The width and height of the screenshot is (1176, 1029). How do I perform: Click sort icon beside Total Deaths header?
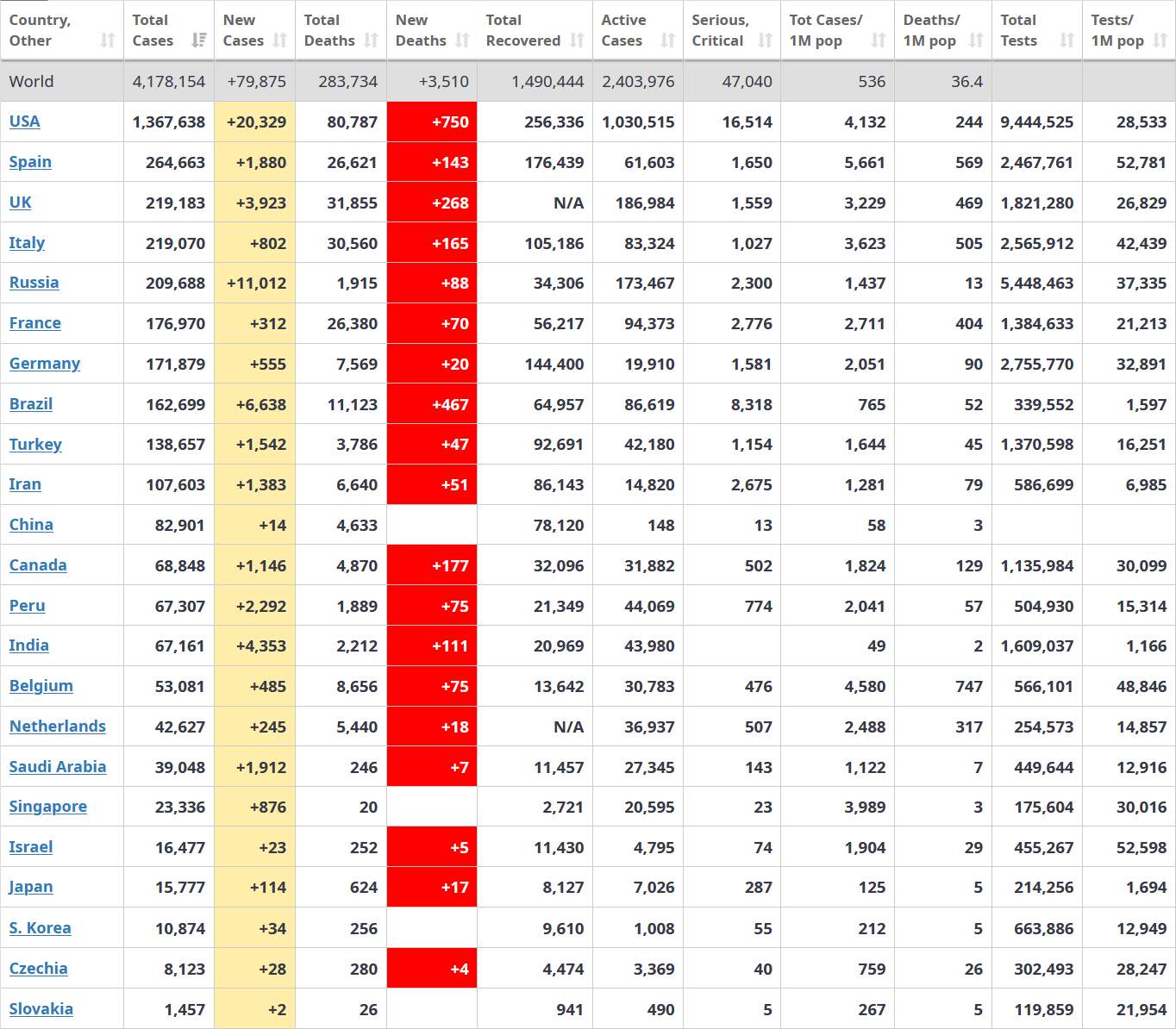(372, 41)
